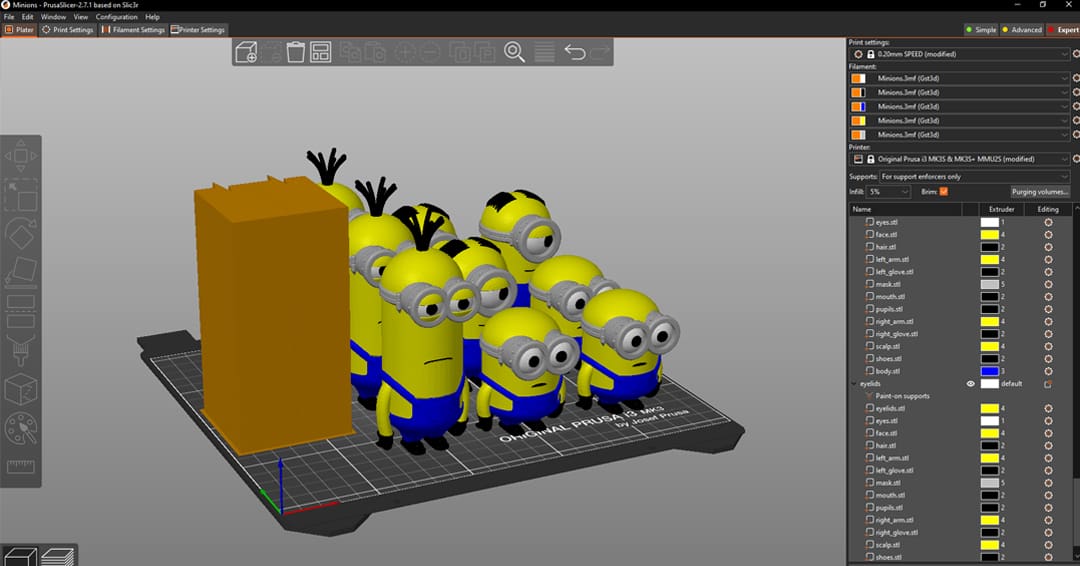
Task: Open the Infill percentage dropdown
Action: pyautogui.click(x=888, y=192)
